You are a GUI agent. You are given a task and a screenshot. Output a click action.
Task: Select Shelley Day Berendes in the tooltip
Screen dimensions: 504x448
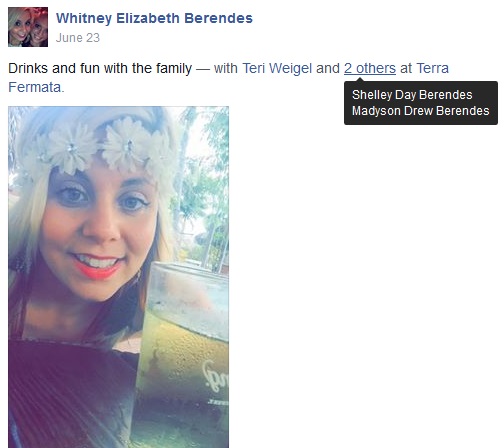[x=412, y=95]
